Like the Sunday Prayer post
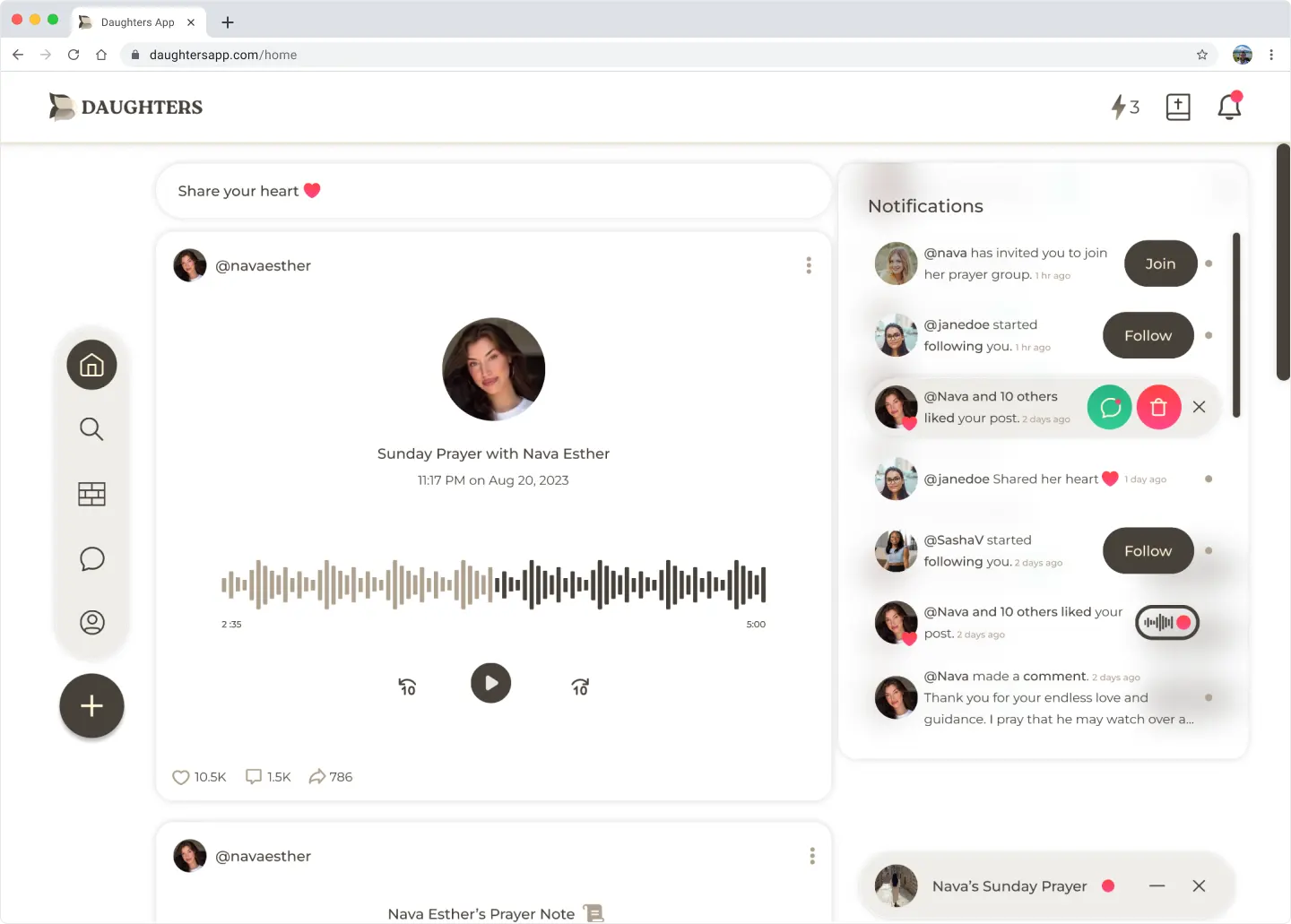The width and height of the screenshot is (1291, 924). point(181,777)
